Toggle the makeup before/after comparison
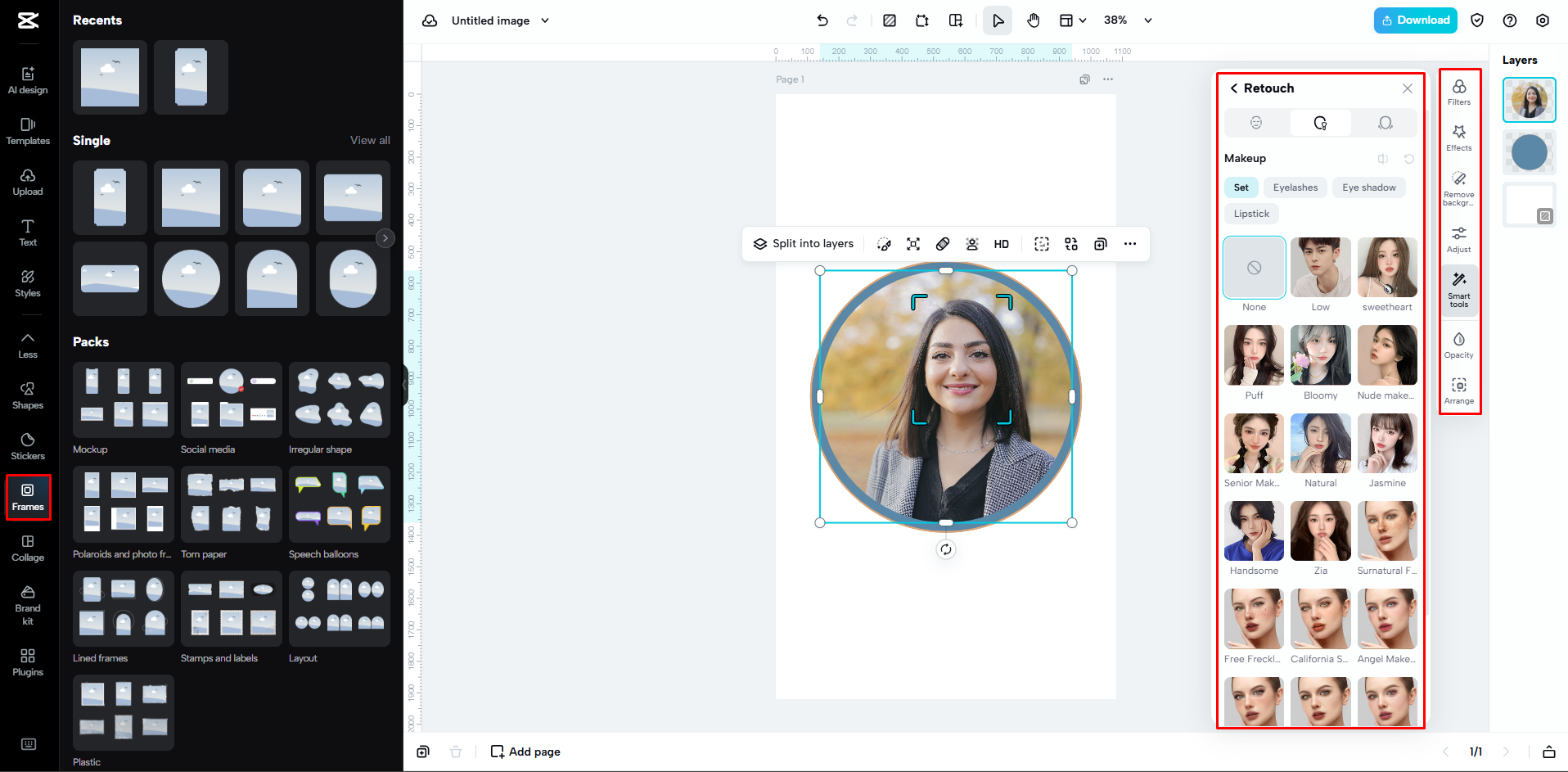Image resolution: width=1568 pixels, height=772 pixels. (1383, 158)
